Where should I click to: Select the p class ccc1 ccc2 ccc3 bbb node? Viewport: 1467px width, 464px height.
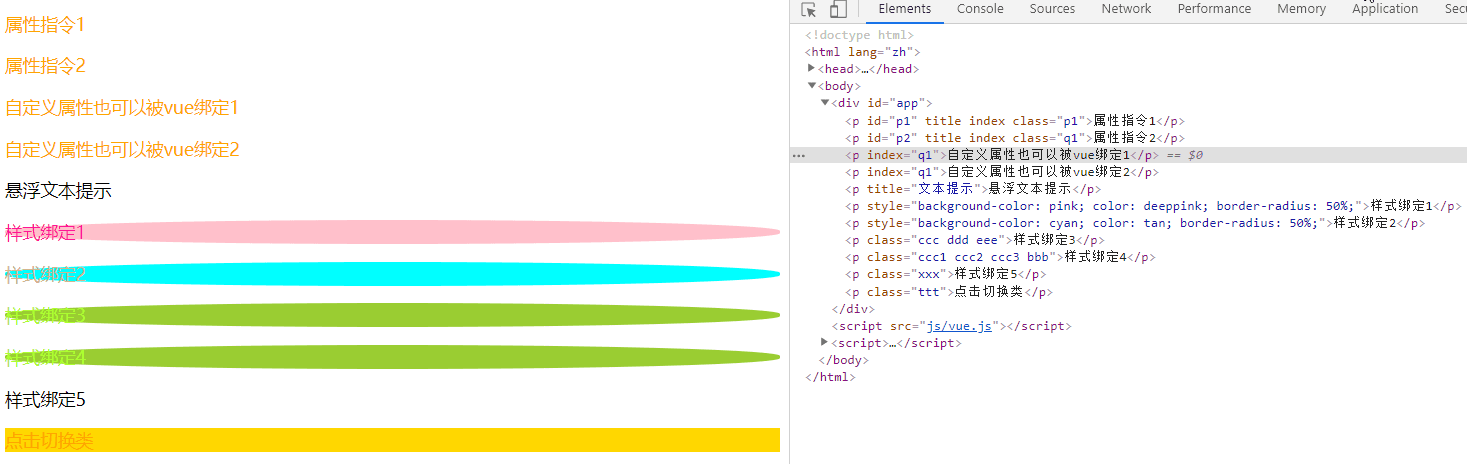[1000, 258]
